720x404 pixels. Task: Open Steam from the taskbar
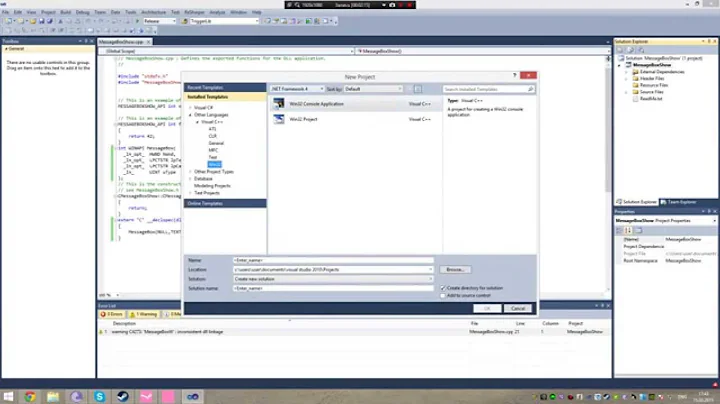[x=123, y=396]
